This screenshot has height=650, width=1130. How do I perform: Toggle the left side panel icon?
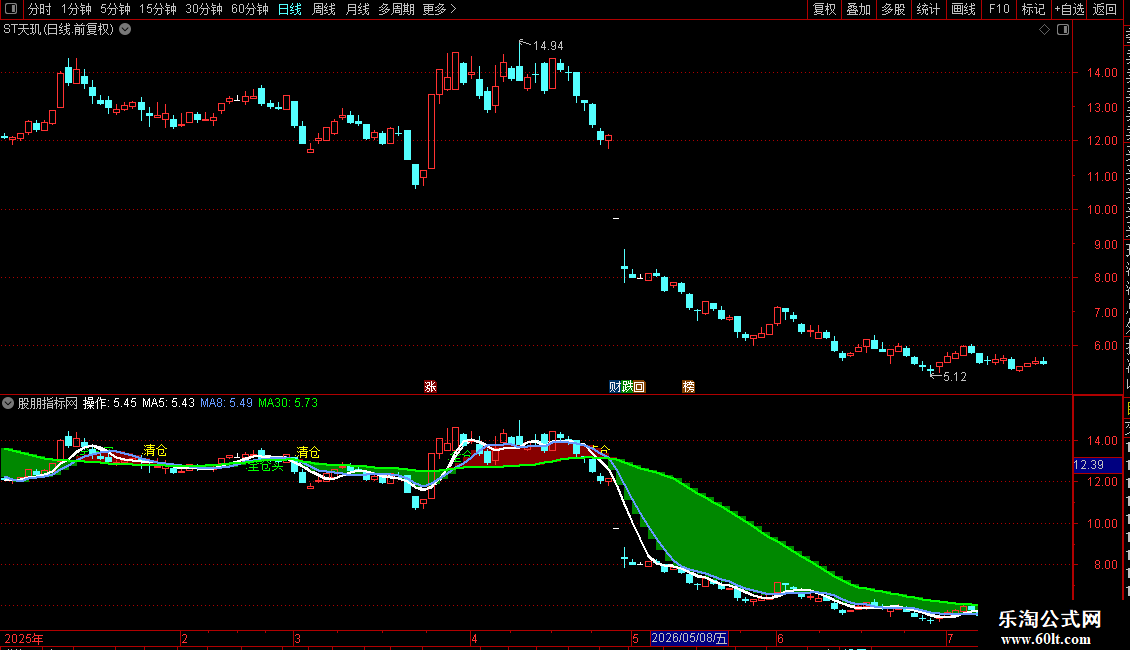pyautogui.click(x=11, y=9)
